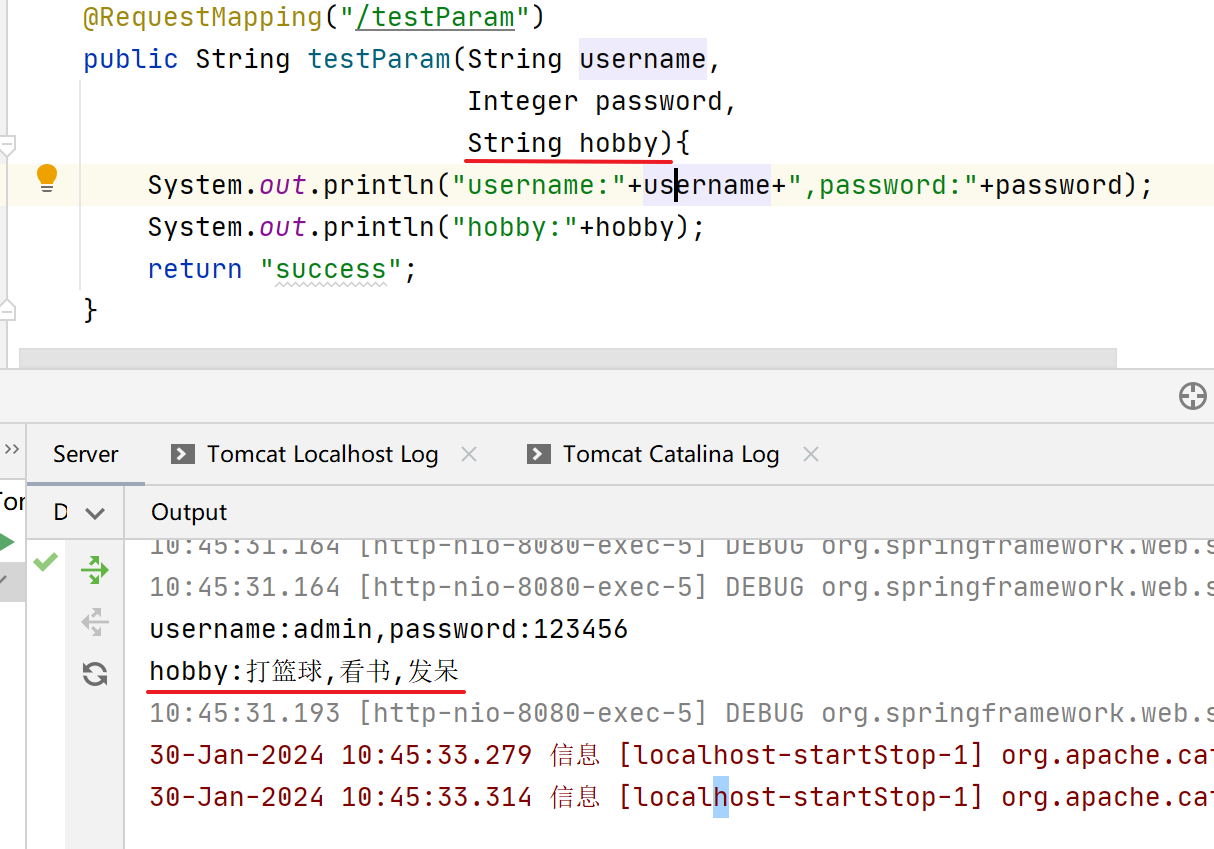Screen dimensions: 1214x849
Task: Click the greyed-out undeploy arrows icon
Action: (95, 623)
